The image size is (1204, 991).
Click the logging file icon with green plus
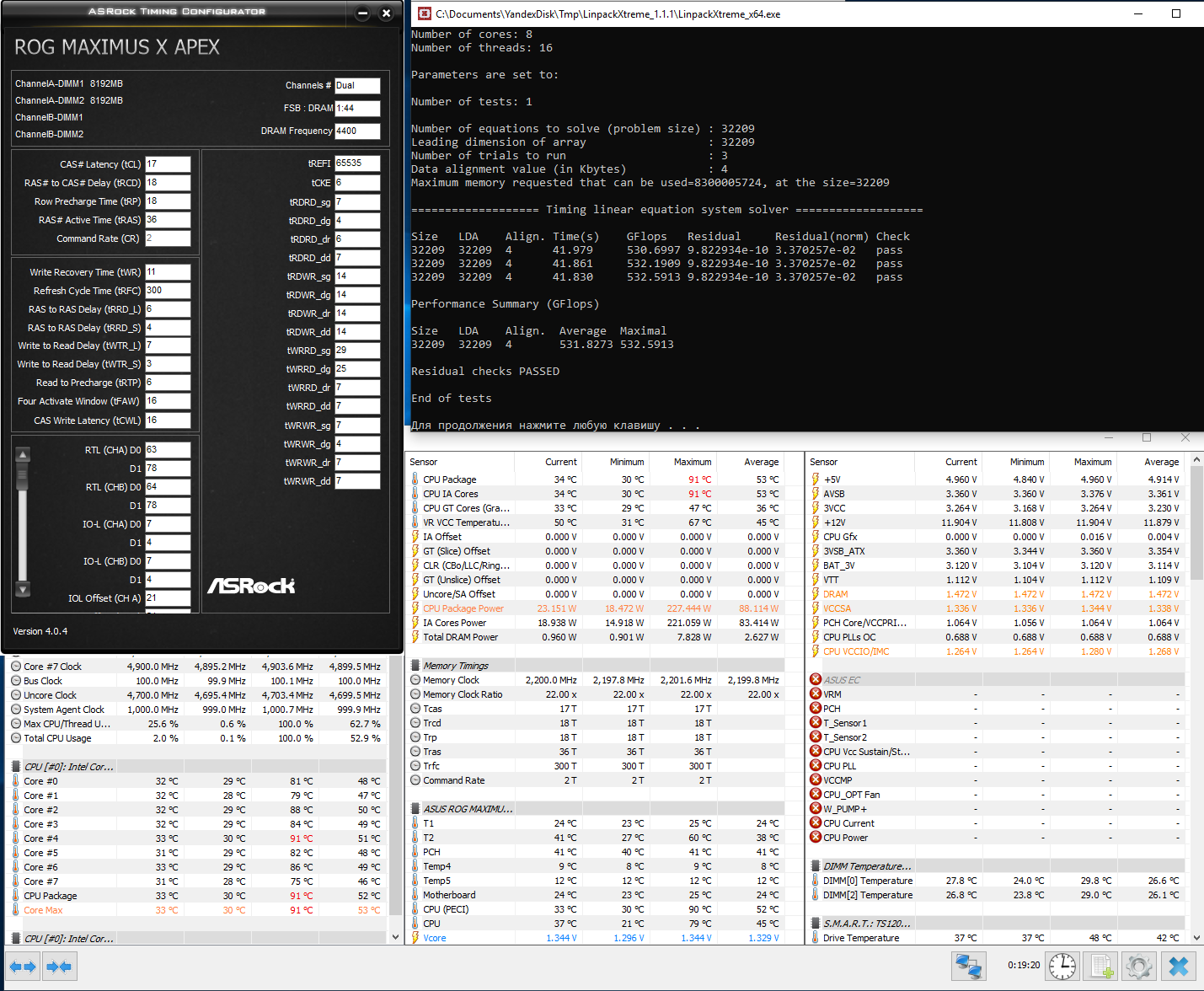(1100, 966)
